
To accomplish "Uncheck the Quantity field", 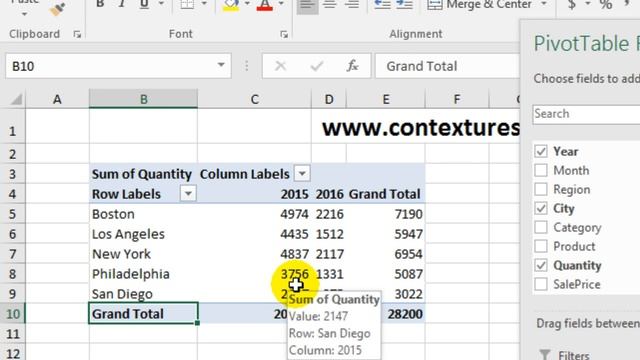I will pyautogui.click(x=541, y=265).
